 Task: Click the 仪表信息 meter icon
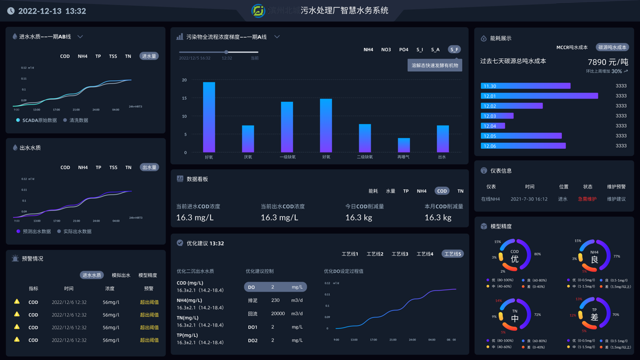(x=484, y=171)
